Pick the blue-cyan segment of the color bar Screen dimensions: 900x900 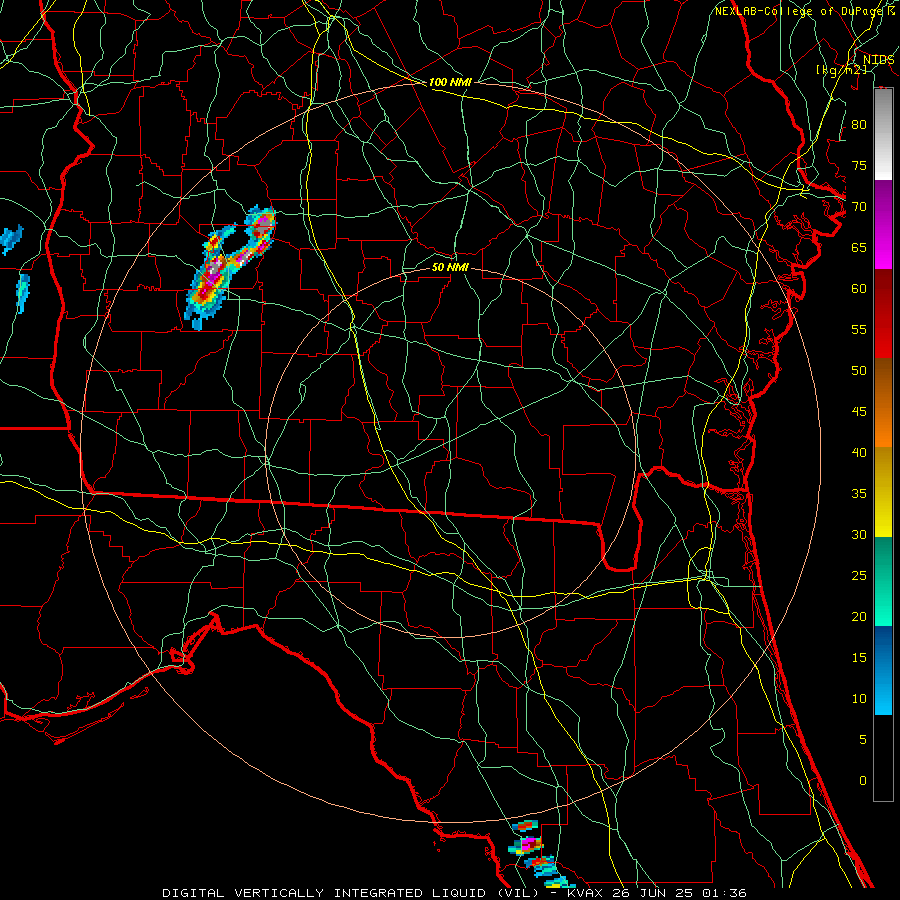pyautogui.click(x=883, y=670)
